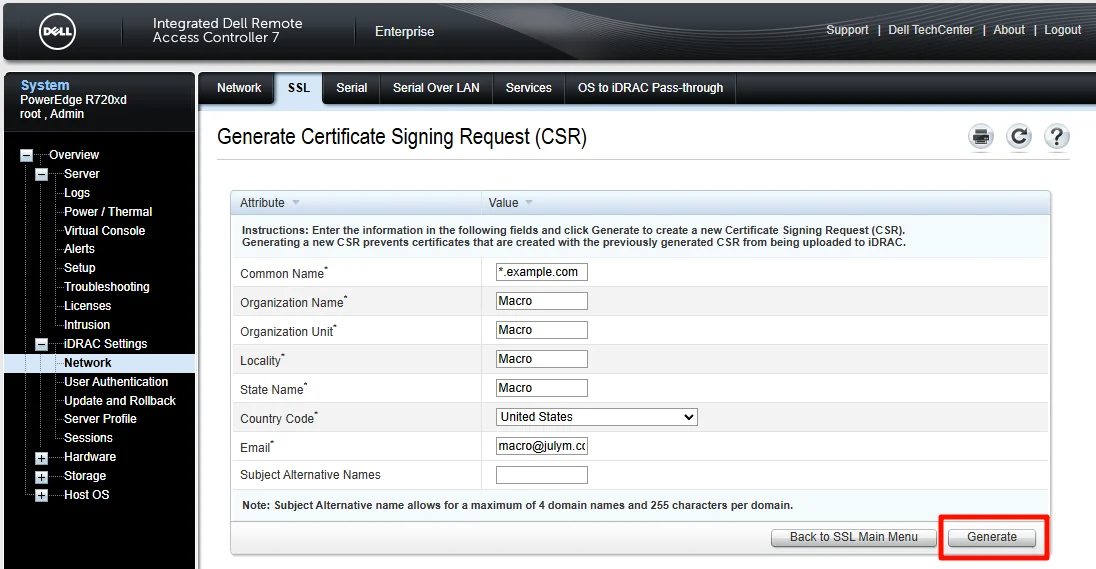Click Back to SSL Main Menu button
This screenshot has height=569, width=1096.
[x=853, y=537]
